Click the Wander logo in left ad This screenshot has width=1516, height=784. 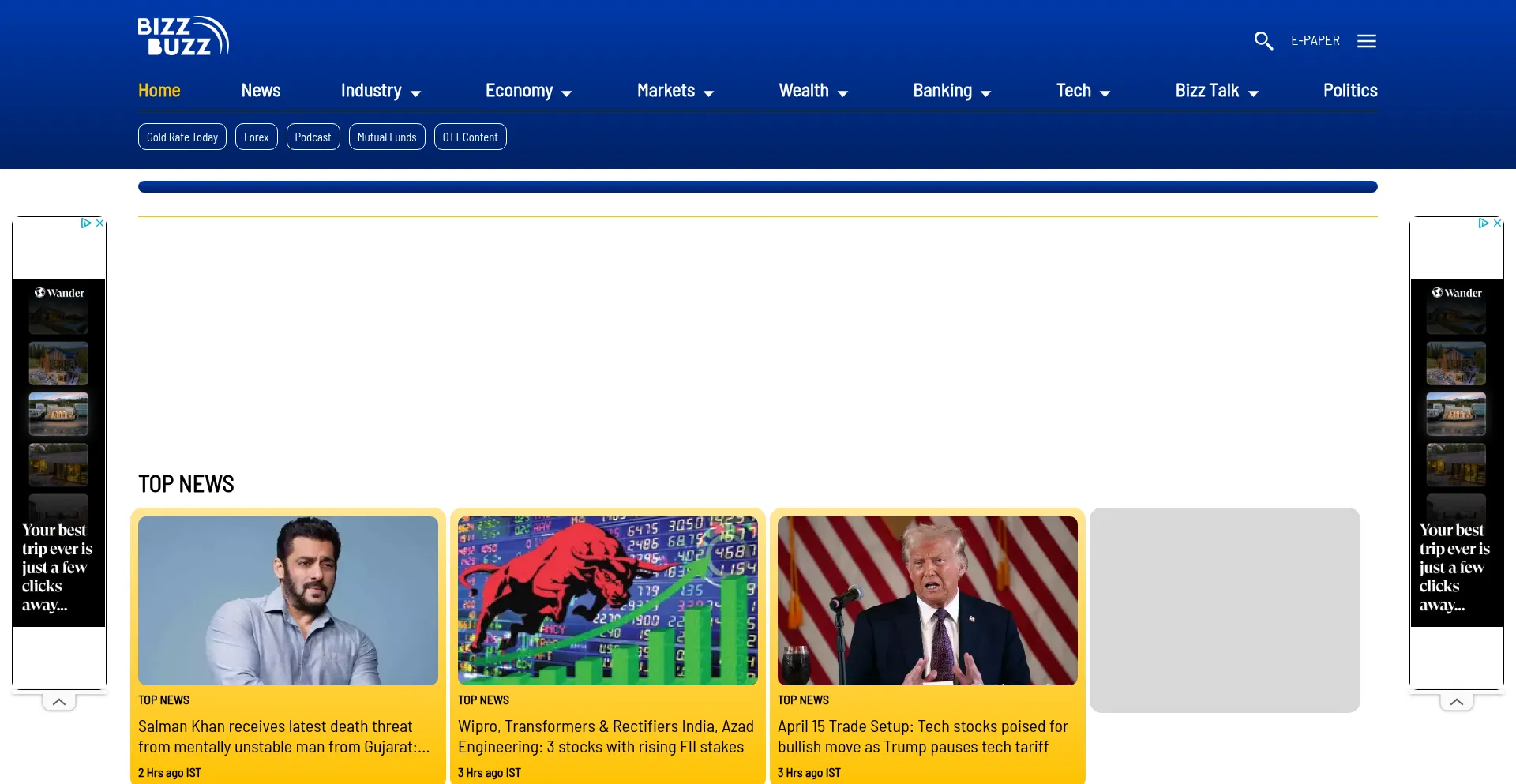point(59,293)
